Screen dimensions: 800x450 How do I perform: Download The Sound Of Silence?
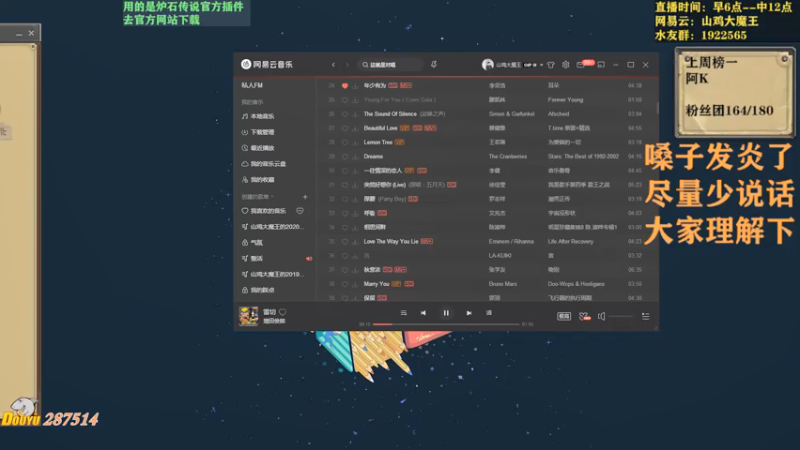click(356, 114)
